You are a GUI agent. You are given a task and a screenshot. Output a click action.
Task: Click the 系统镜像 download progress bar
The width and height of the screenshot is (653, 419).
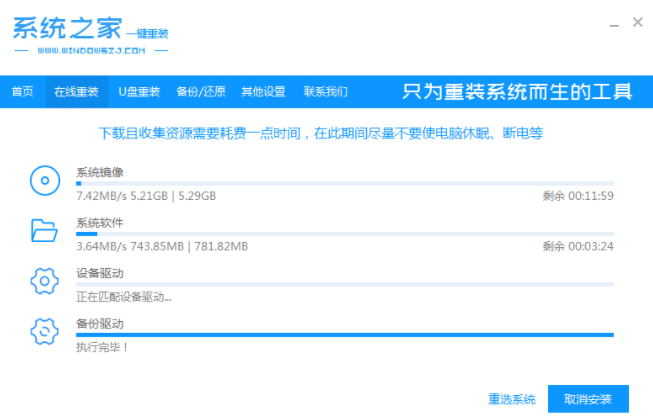[x=344, y=183]
